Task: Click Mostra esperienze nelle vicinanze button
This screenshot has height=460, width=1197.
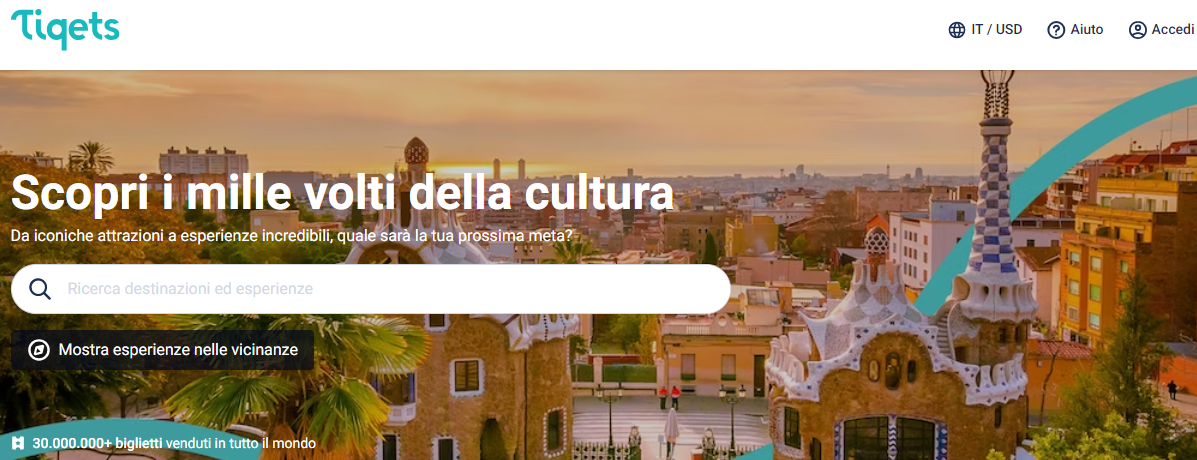Action: click(x=163, y=350)
